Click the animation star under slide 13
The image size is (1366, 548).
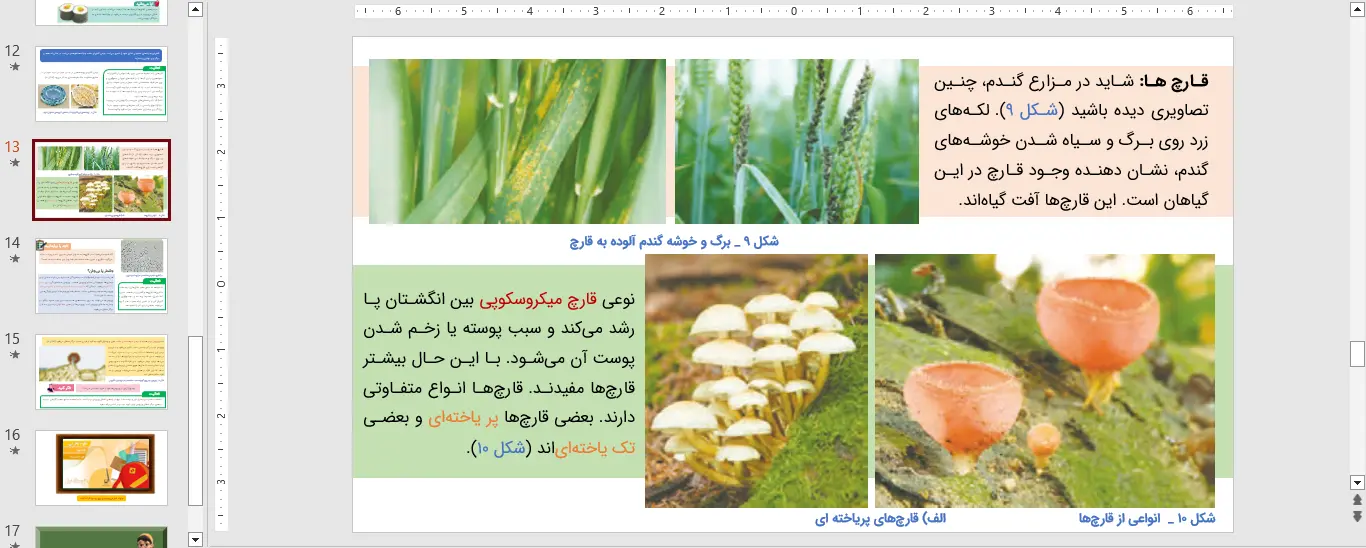(x=14, y=163)
